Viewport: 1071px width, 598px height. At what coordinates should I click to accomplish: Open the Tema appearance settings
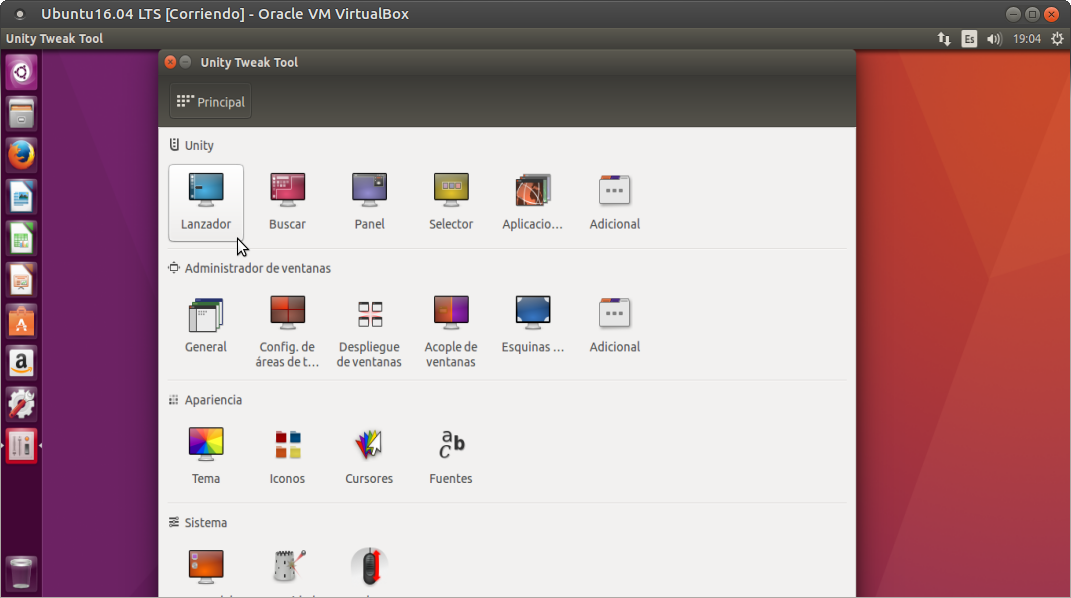(x=206, y=457)
